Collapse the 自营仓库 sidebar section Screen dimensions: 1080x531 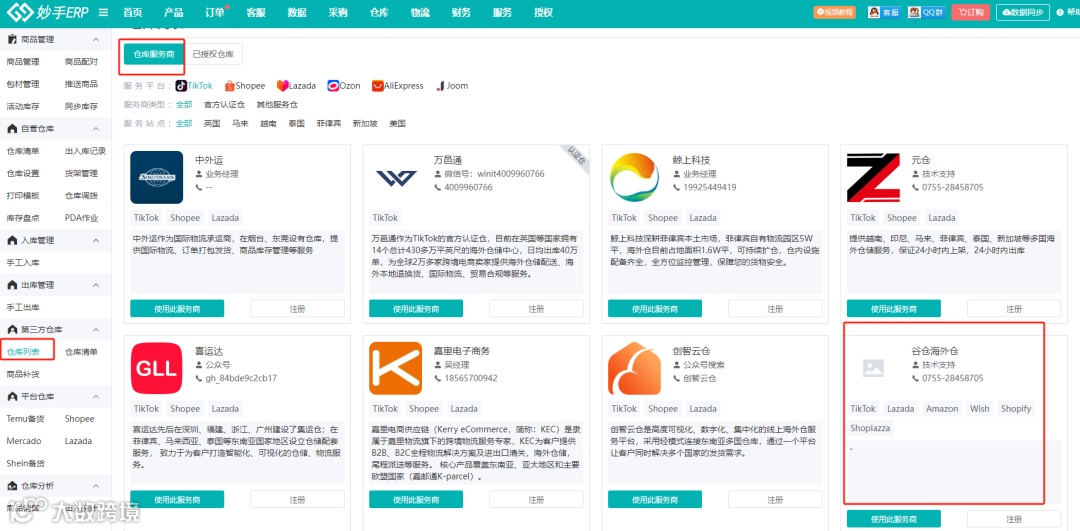(x=96, y=129)
